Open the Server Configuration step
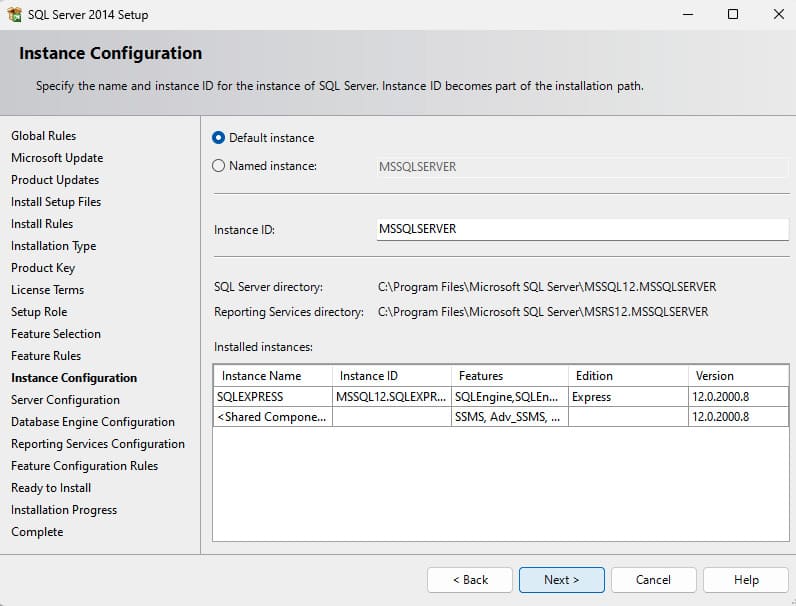Screen dimensions: 796x606 coord(65,400)
